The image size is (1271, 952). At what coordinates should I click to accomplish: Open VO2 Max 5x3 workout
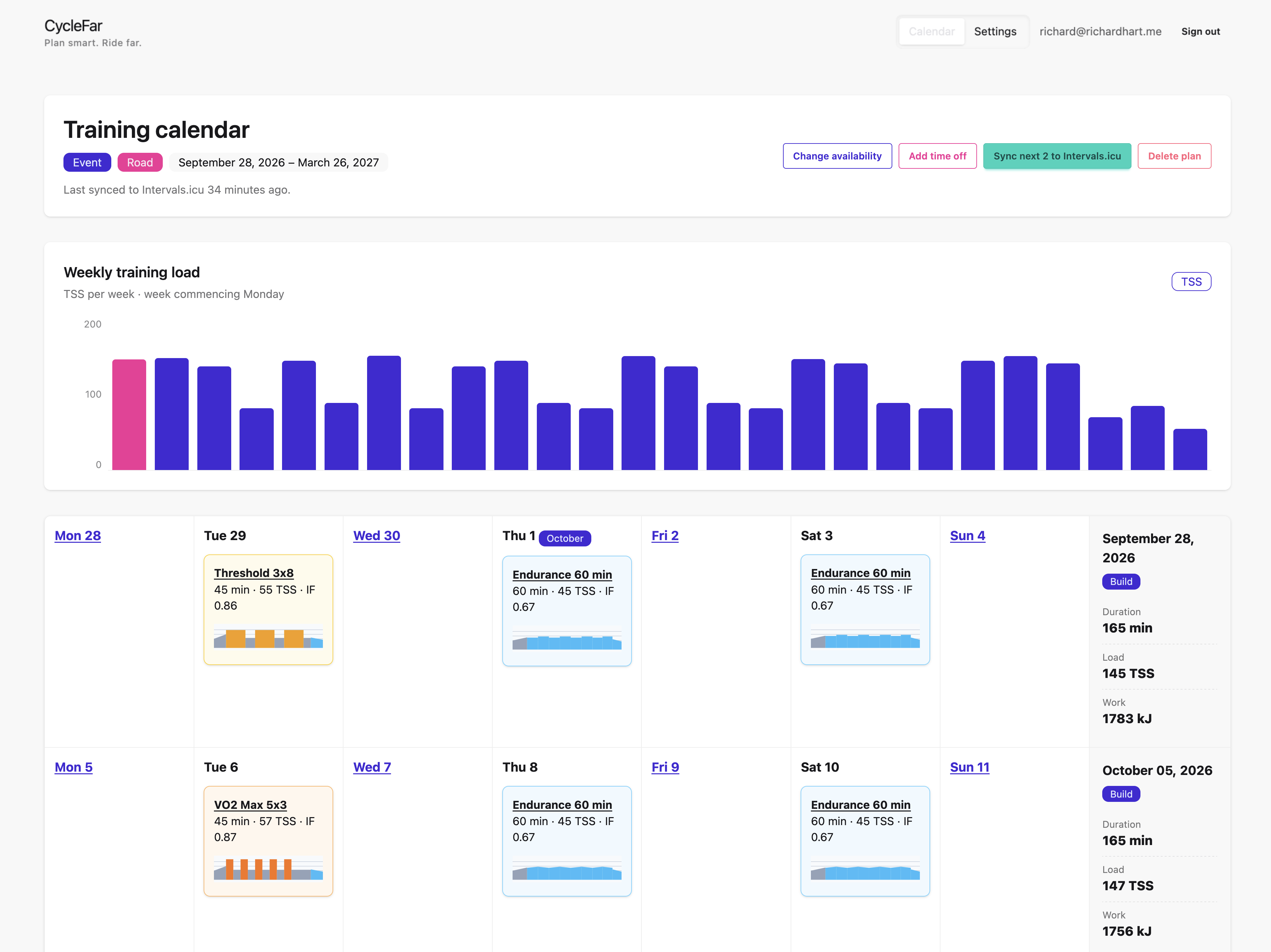(250, 805)
